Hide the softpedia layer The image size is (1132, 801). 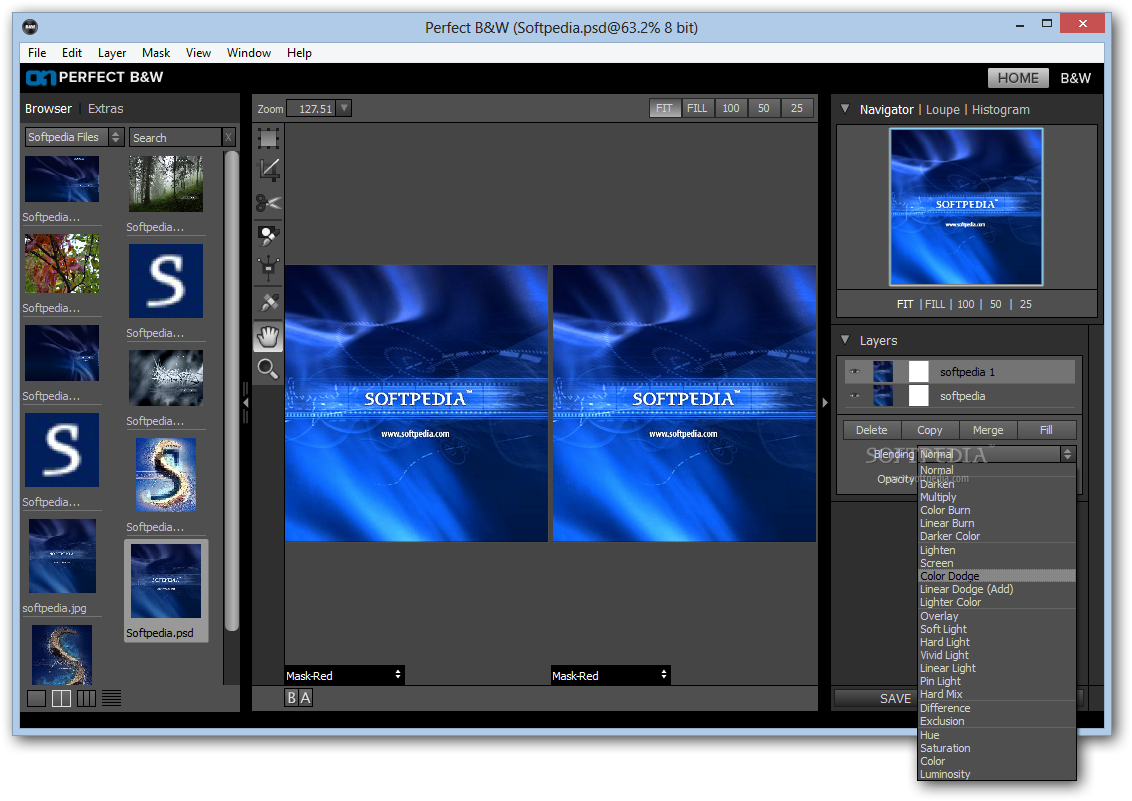[855, 395]
